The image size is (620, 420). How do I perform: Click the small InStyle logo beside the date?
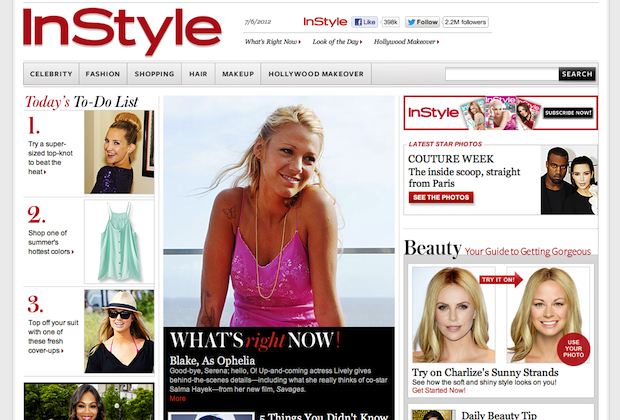point(325,22)
